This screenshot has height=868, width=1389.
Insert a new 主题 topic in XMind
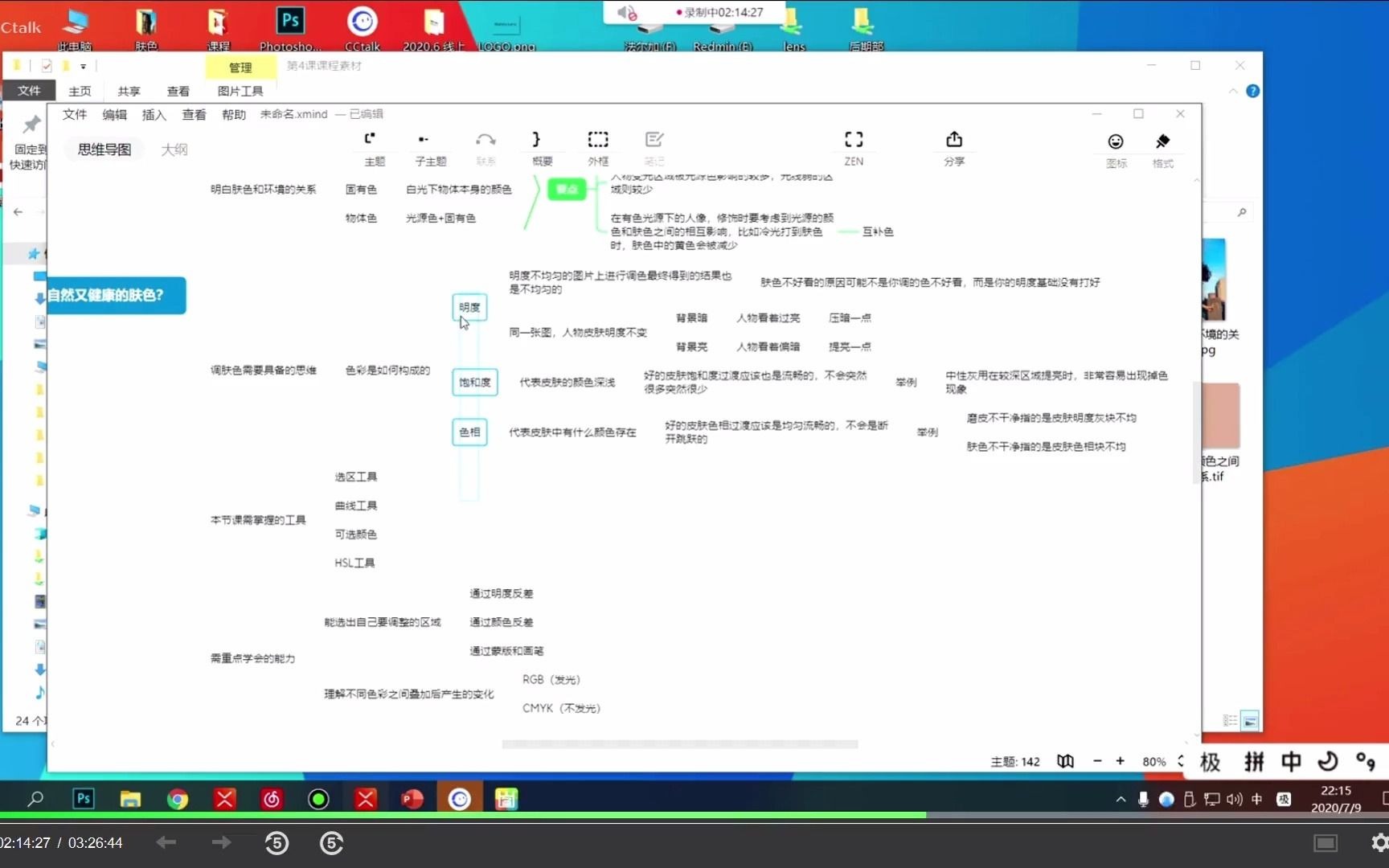coord(374,149)
